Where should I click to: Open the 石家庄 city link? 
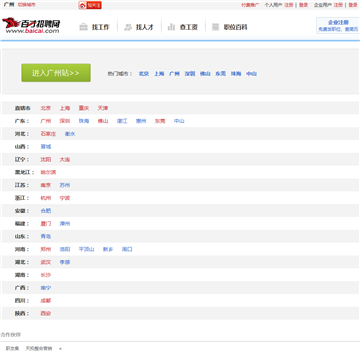point(48,134)
